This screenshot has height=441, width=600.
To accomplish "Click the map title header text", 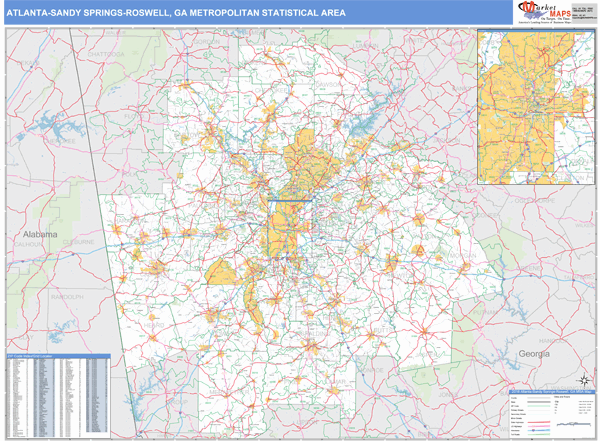I will tap(176, 12).
